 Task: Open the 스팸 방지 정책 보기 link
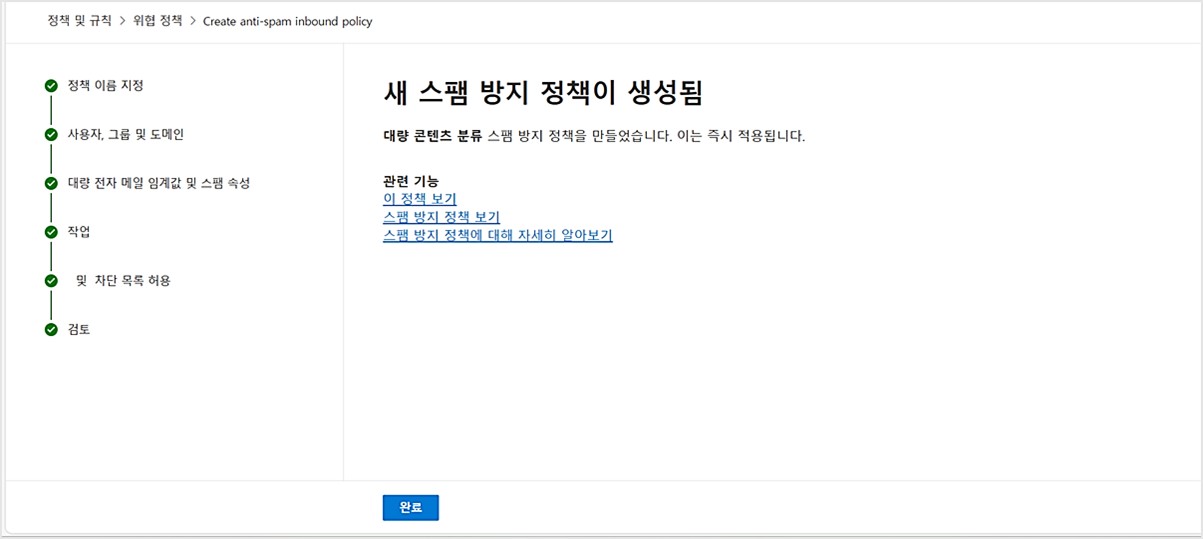pos(441,217)
